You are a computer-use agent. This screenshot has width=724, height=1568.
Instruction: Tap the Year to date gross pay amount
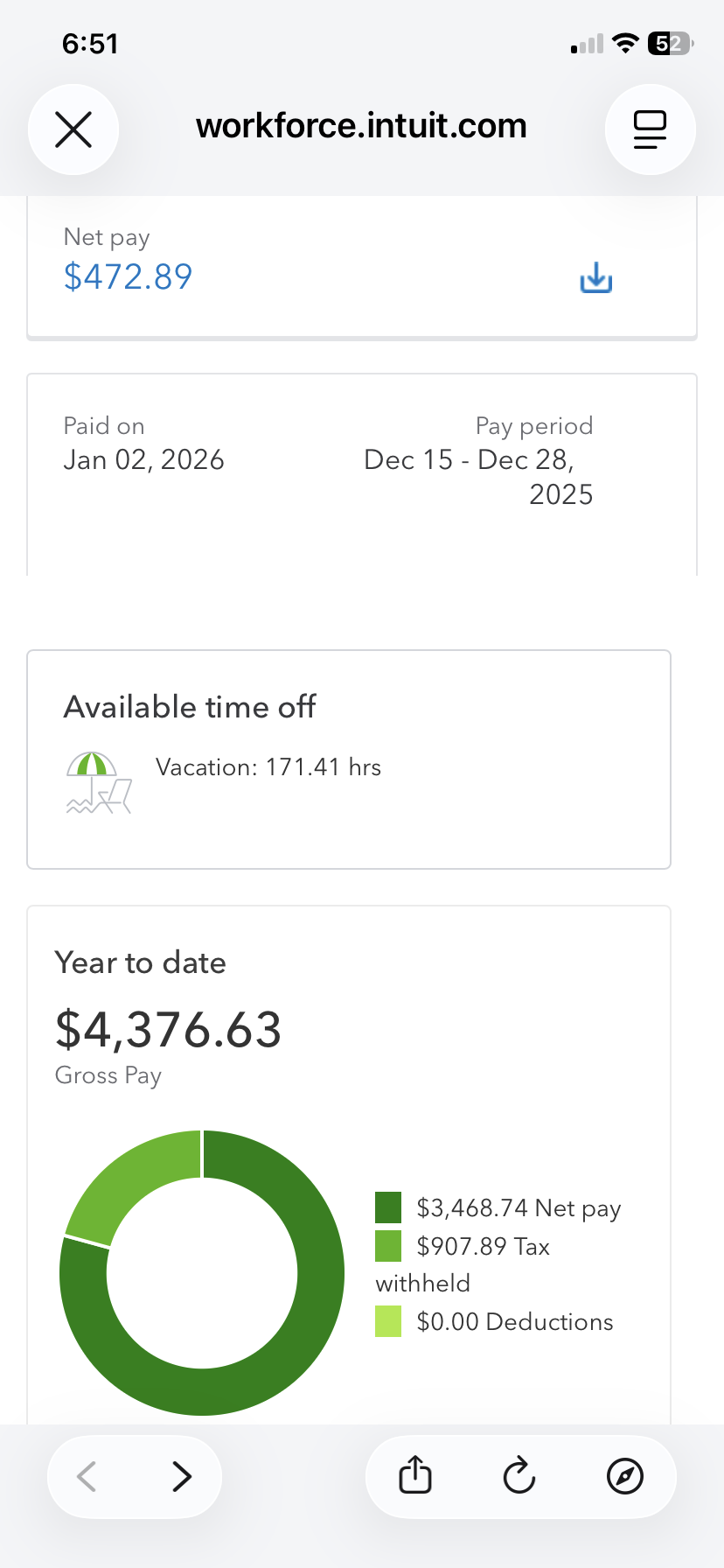(168, 1029)
